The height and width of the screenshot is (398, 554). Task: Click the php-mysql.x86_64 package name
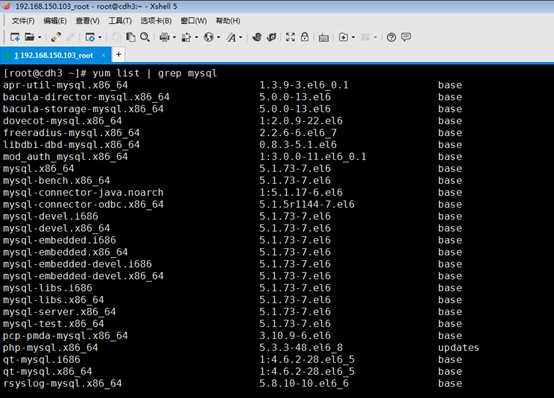click(x=50, y=347)
